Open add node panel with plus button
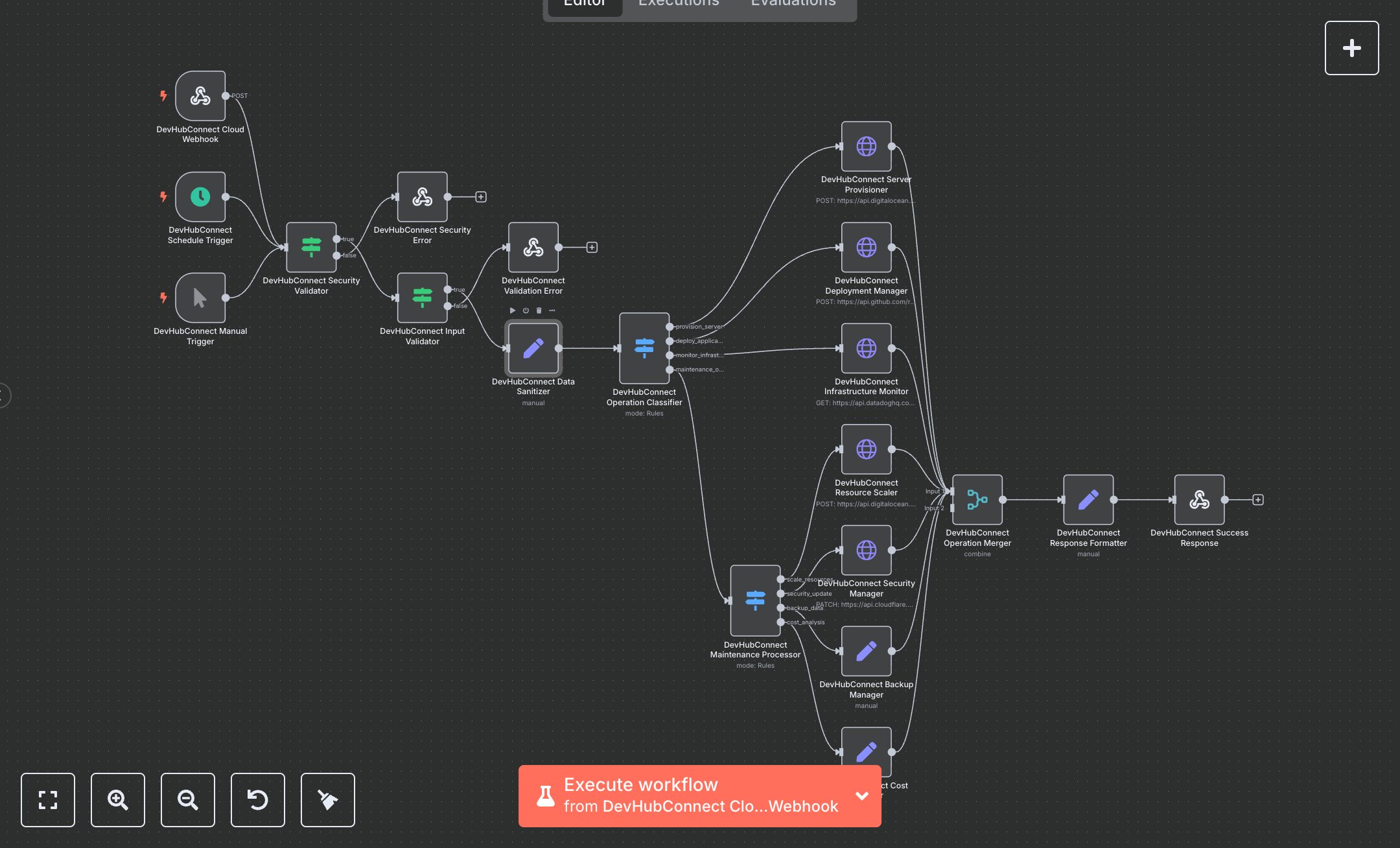Image resolution: width=1400 pixels, height=848 pixels. [x=1351, y=48]
